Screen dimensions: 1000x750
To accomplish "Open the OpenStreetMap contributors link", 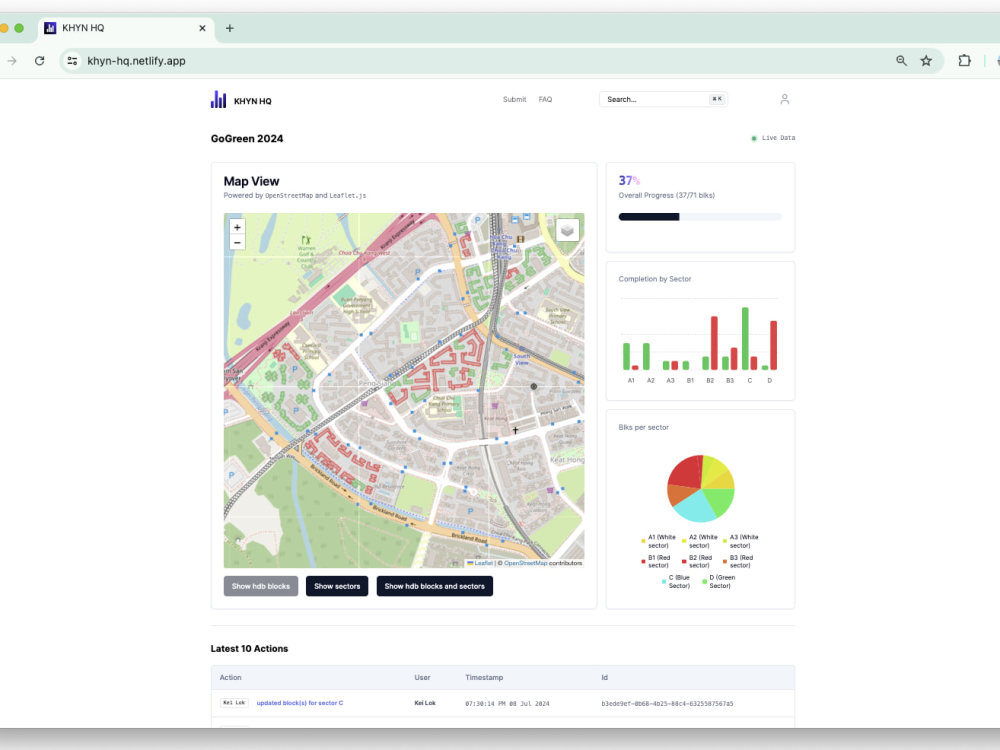I will pyautogui.click(x=526, y=563).
